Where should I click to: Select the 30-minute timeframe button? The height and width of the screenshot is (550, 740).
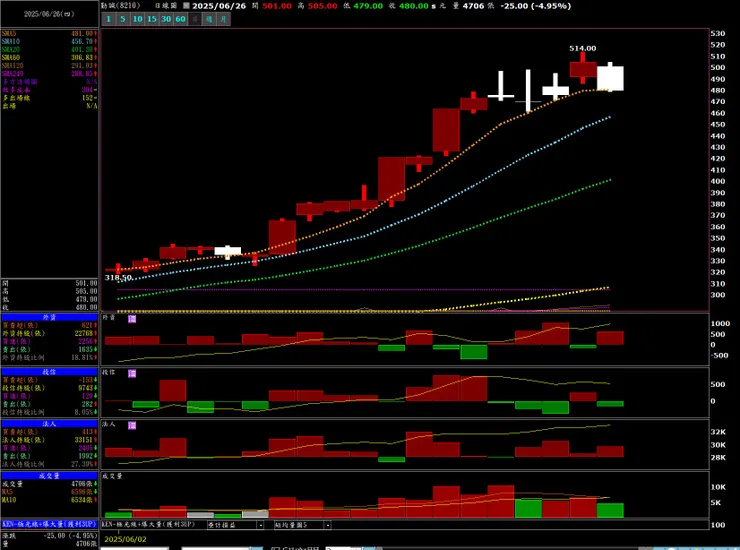tap(166, 19)
